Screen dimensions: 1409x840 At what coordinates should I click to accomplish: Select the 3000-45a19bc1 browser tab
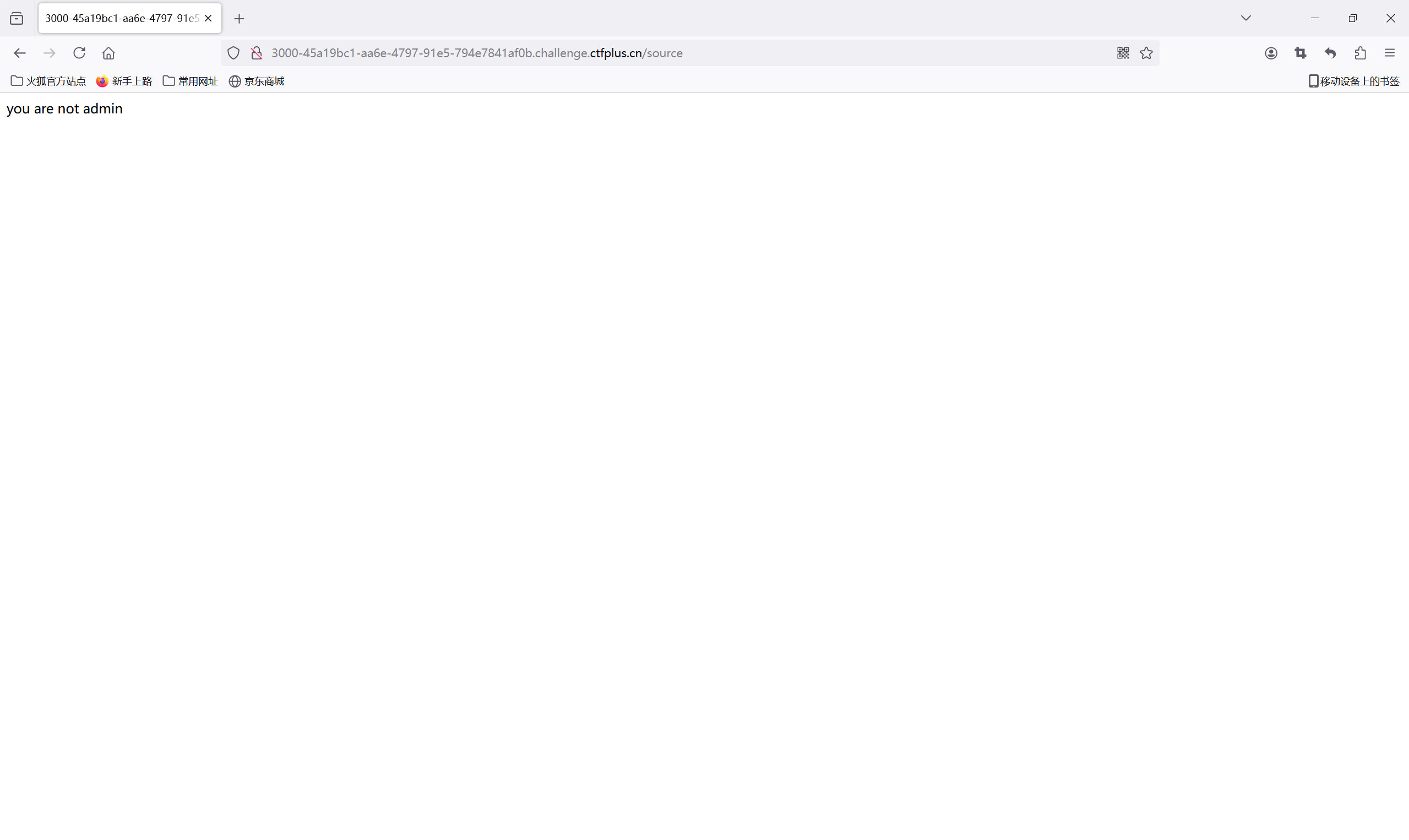pyautogui.click(x=129, y=19)
